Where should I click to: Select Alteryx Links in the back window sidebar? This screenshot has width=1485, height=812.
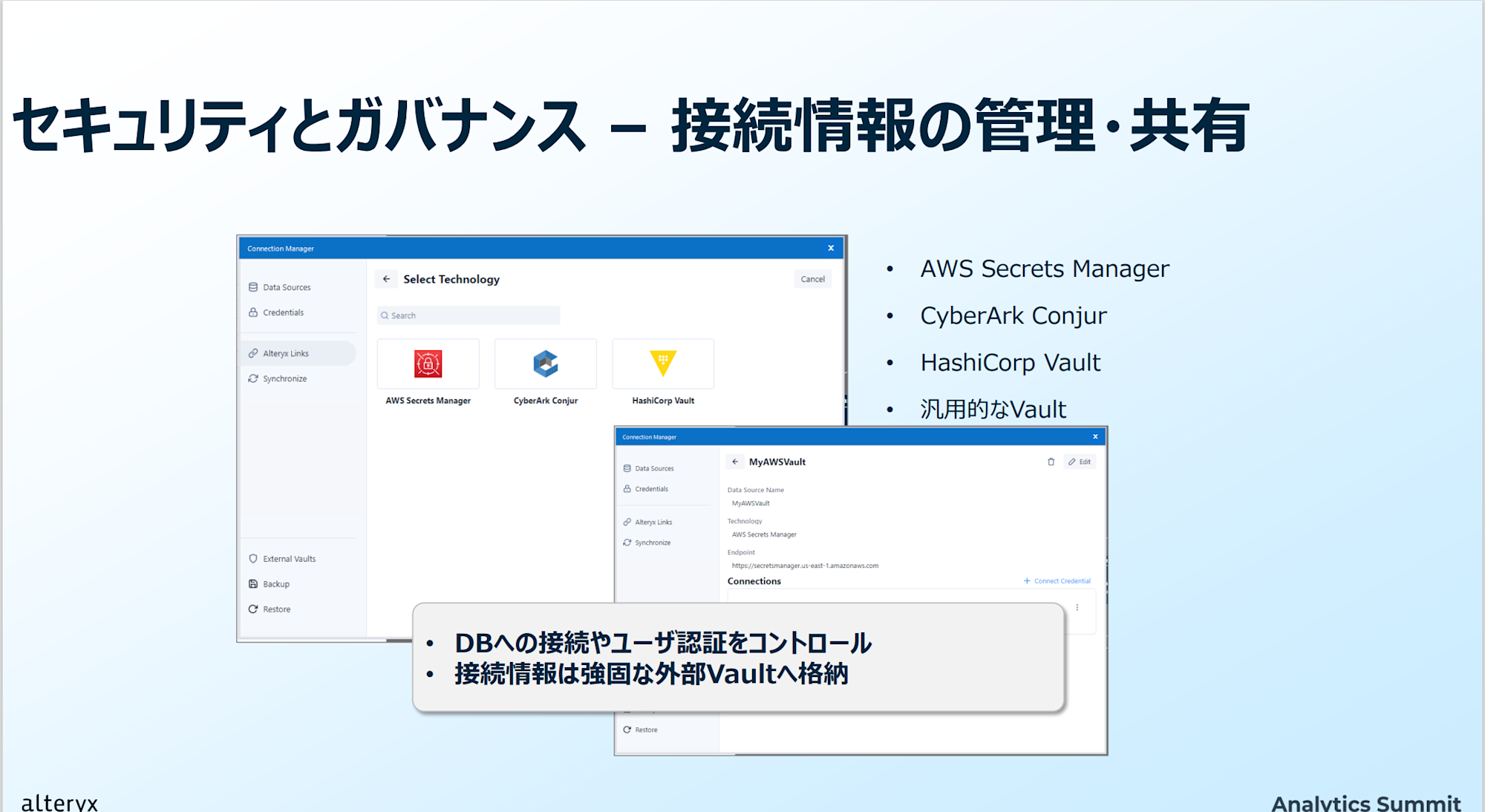298,353
